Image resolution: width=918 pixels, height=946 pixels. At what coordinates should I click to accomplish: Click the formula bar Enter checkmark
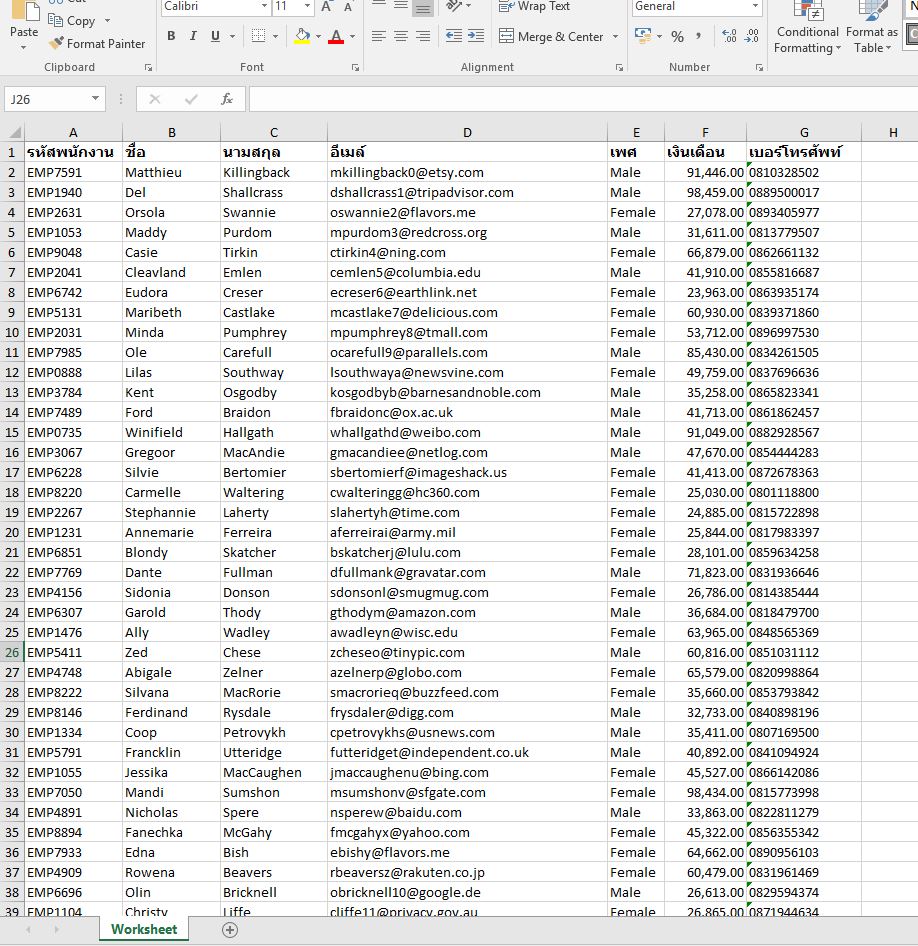191,99
